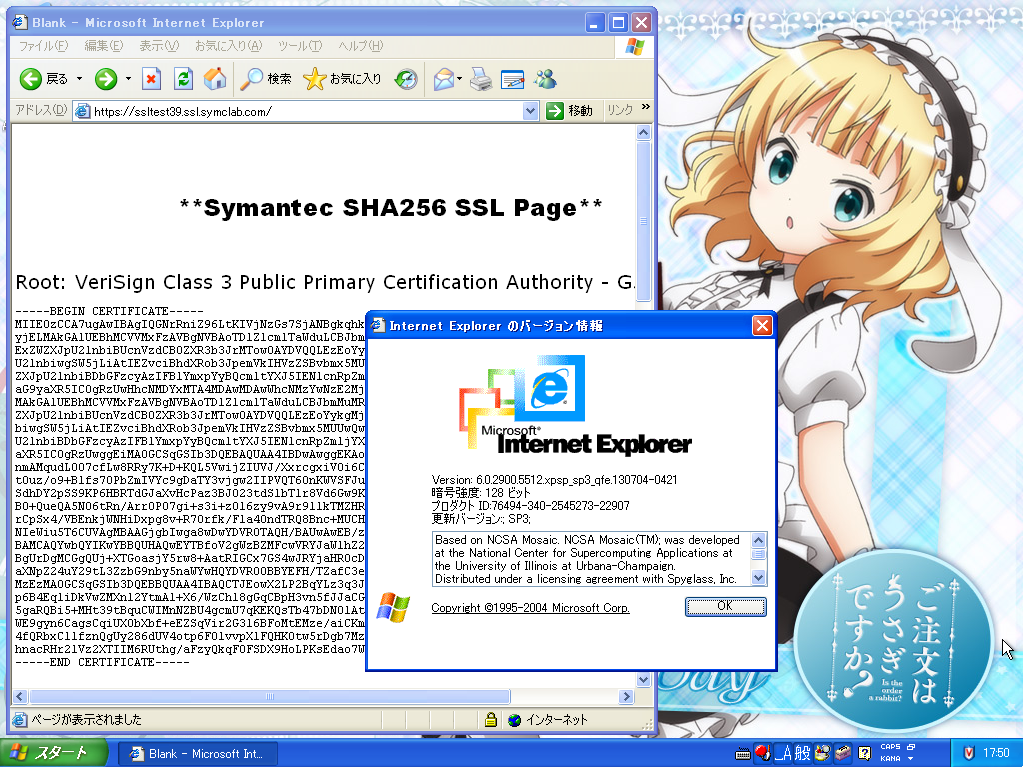1024x767 pixels.
Task: Click the horizontal scrollbar thumb
Action: (269, 696)
